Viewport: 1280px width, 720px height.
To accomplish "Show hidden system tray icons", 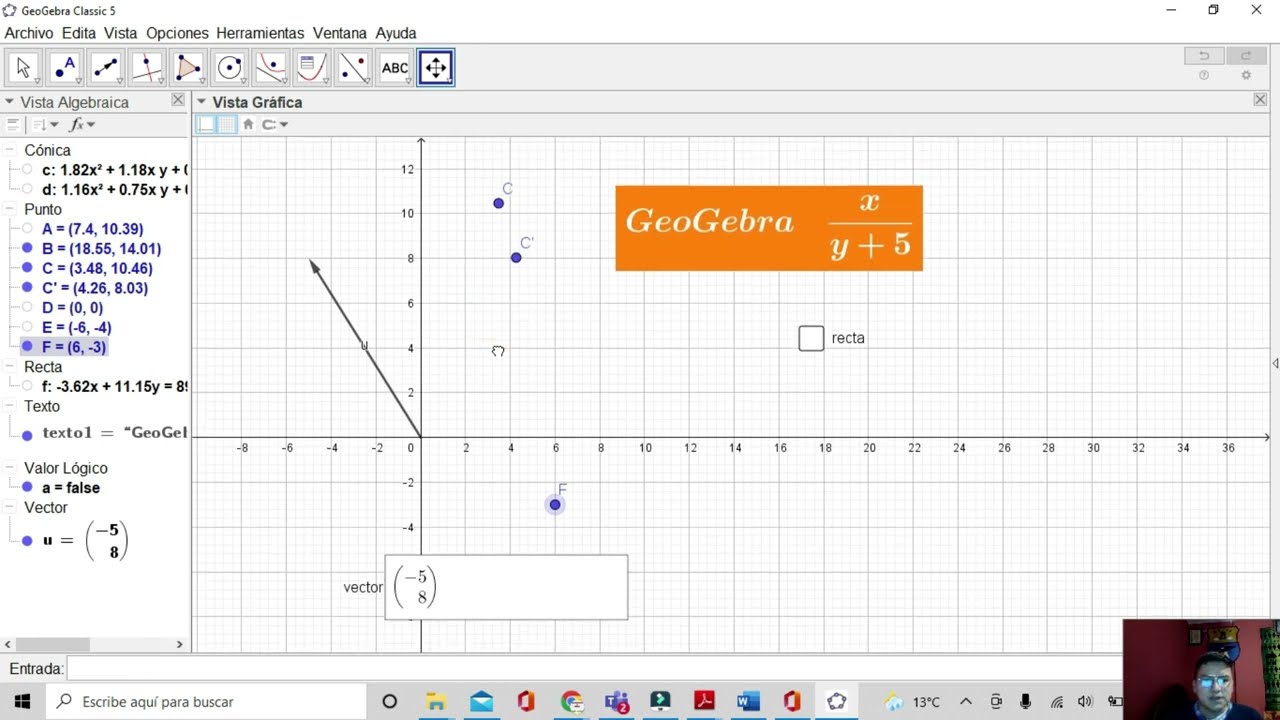I will (x=965, y=701).
